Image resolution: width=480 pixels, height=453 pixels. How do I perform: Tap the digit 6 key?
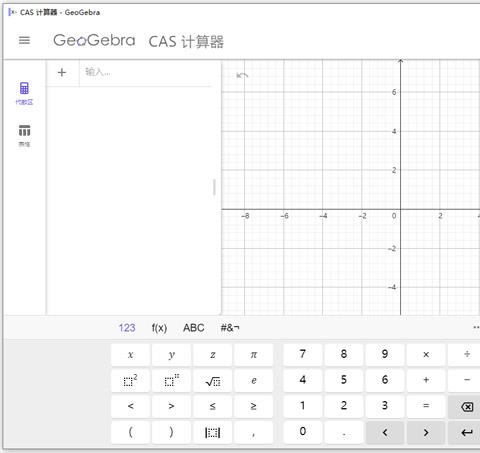(385, 380)
